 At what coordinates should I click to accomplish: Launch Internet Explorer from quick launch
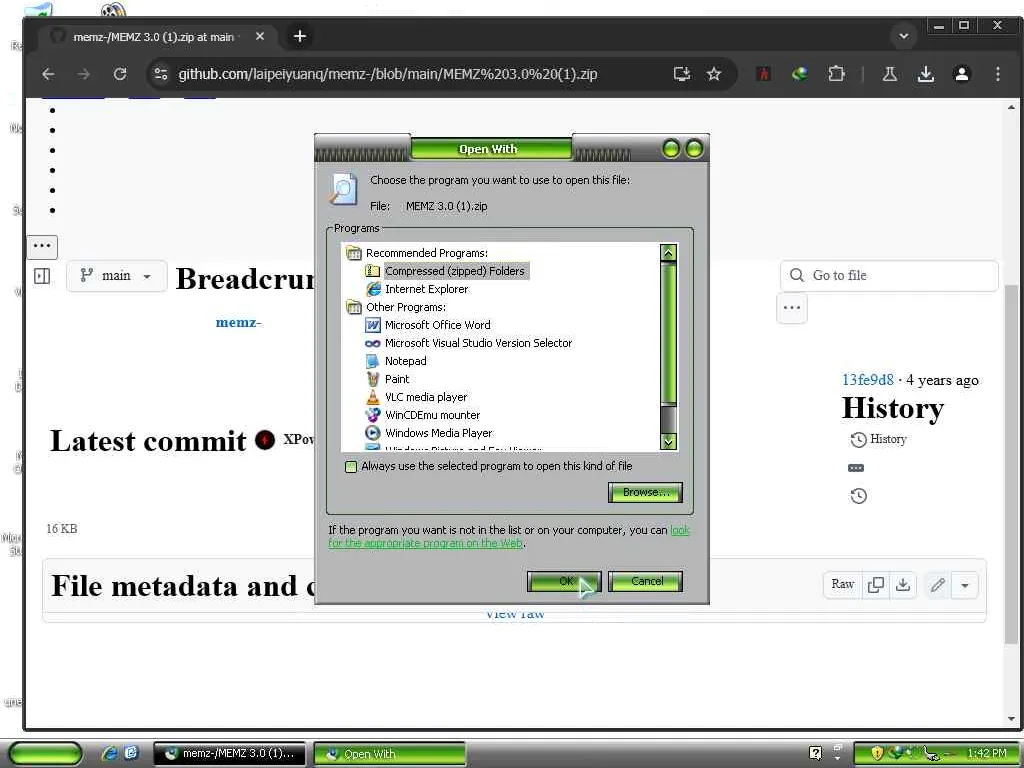tap(108, 753)
